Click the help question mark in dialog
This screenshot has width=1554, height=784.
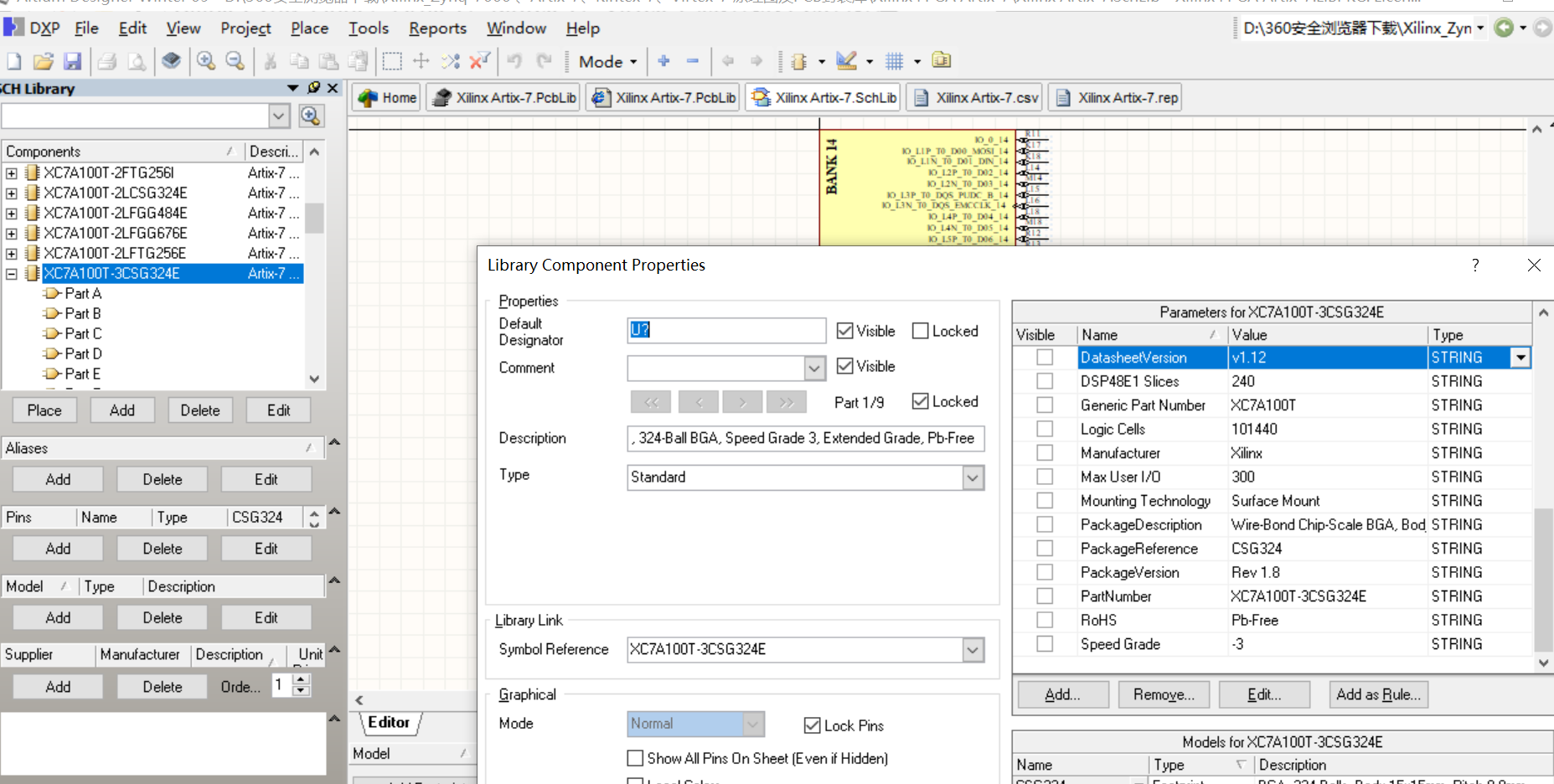pyautogui.click(x=1475, y=265)
